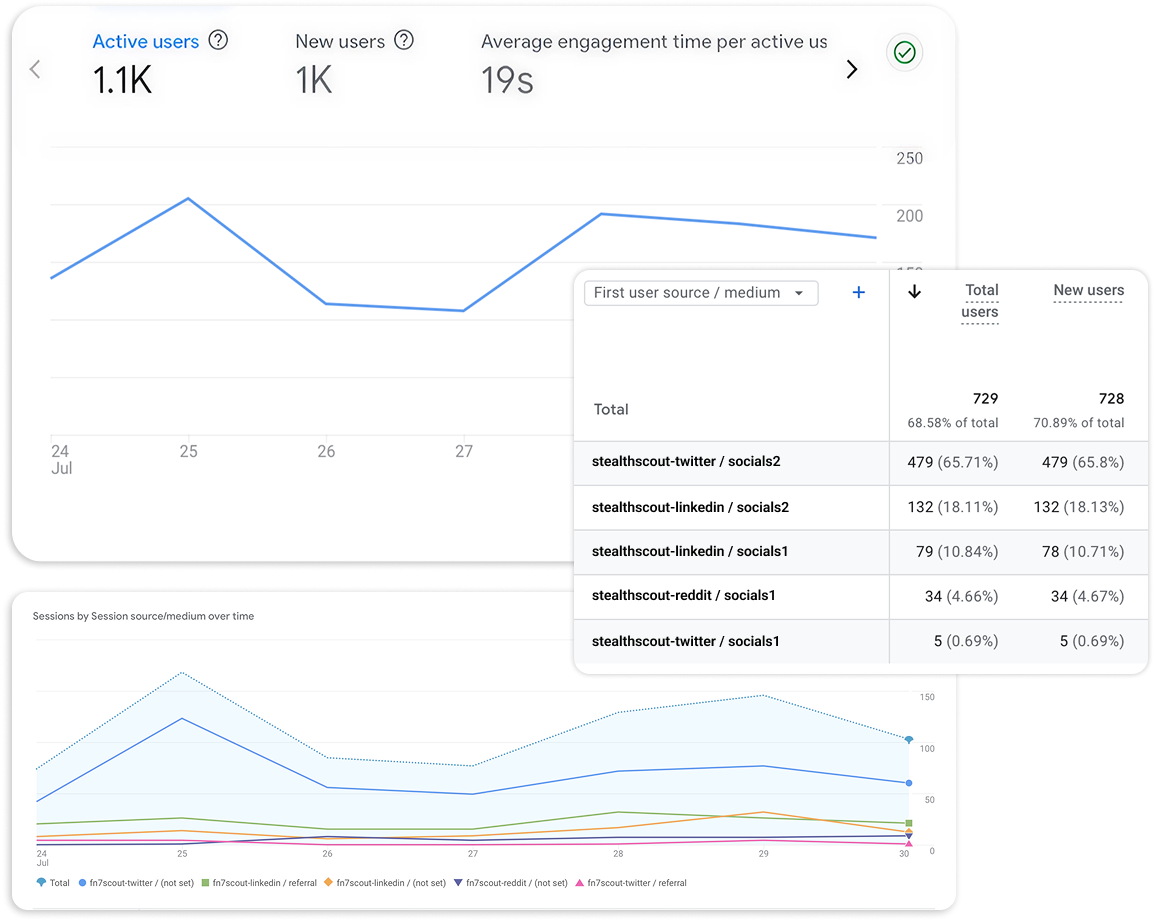The width and height of the screenshot is (1154, 921).
Task: Click the green checkmark status icon
Action: (x=904, y=52)
